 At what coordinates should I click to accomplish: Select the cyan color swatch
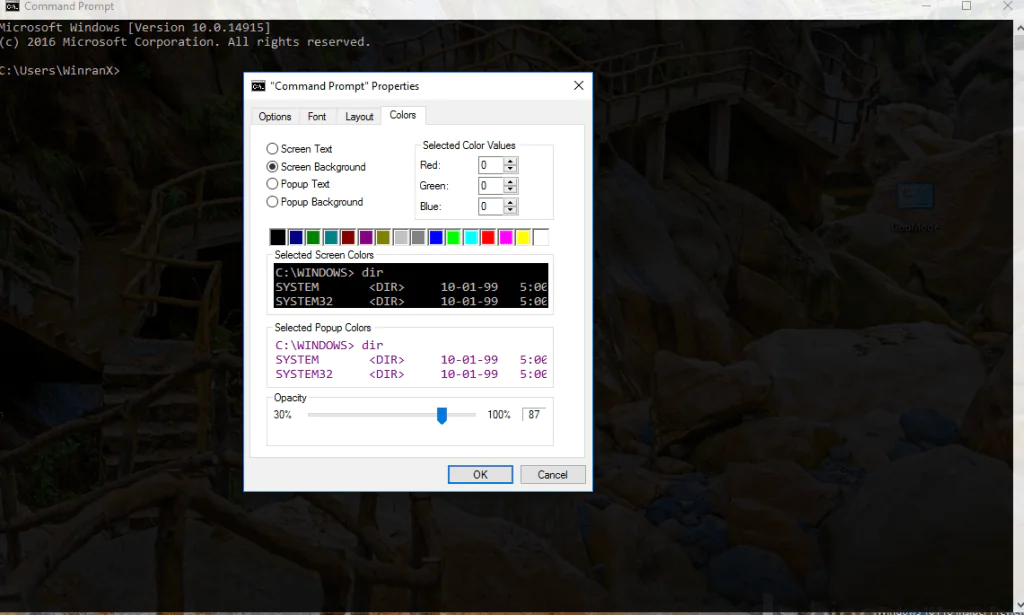tap(471, 237)
